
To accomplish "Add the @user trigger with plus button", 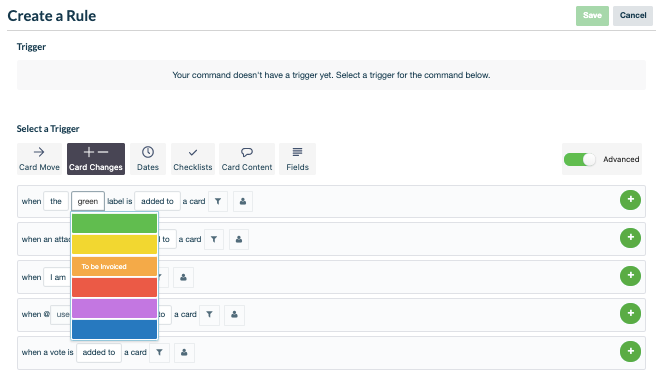I will pyautogui.click(x=630, y=314).
